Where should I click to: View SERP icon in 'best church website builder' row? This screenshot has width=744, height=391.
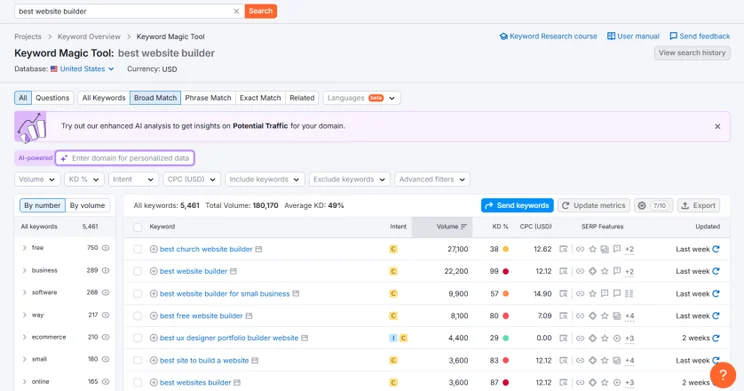(x=563, y=249)
